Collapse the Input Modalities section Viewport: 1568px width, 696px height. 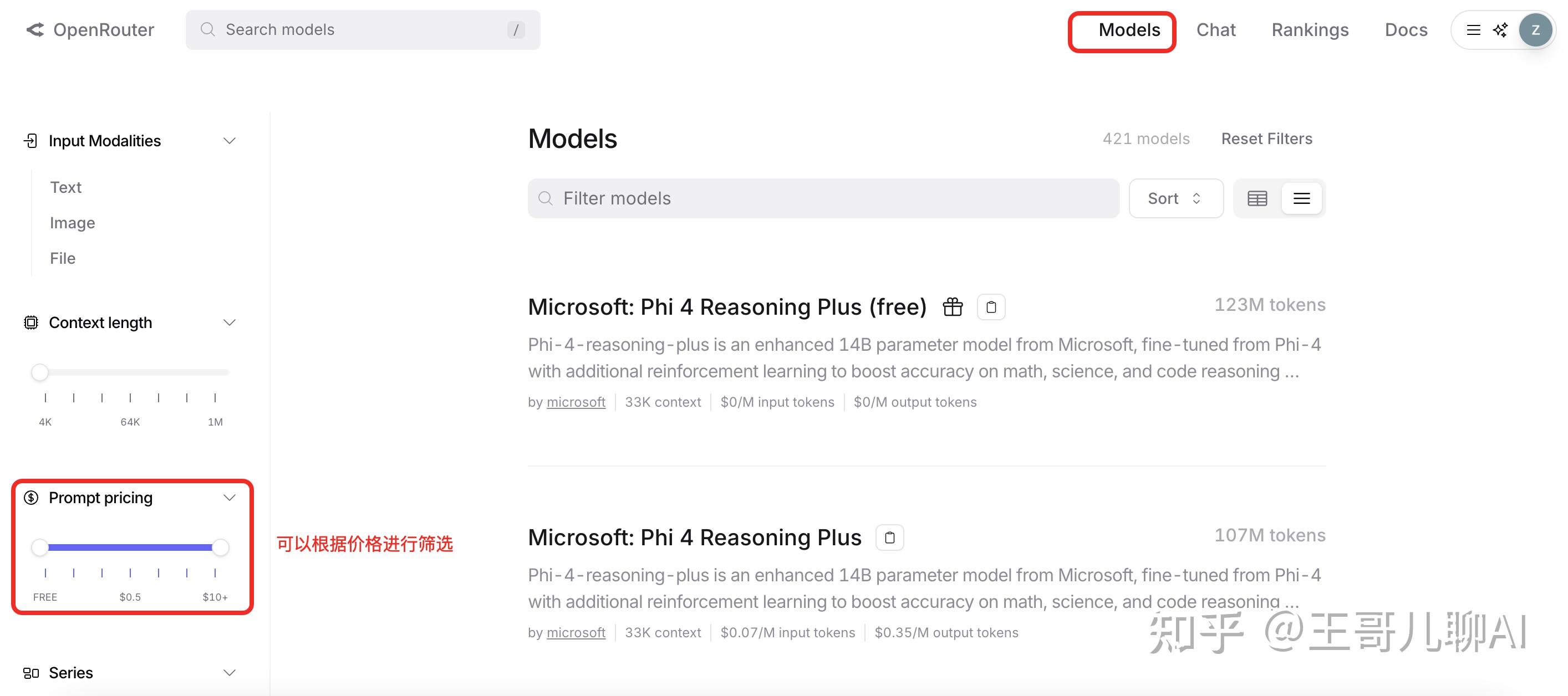point(229,141)
